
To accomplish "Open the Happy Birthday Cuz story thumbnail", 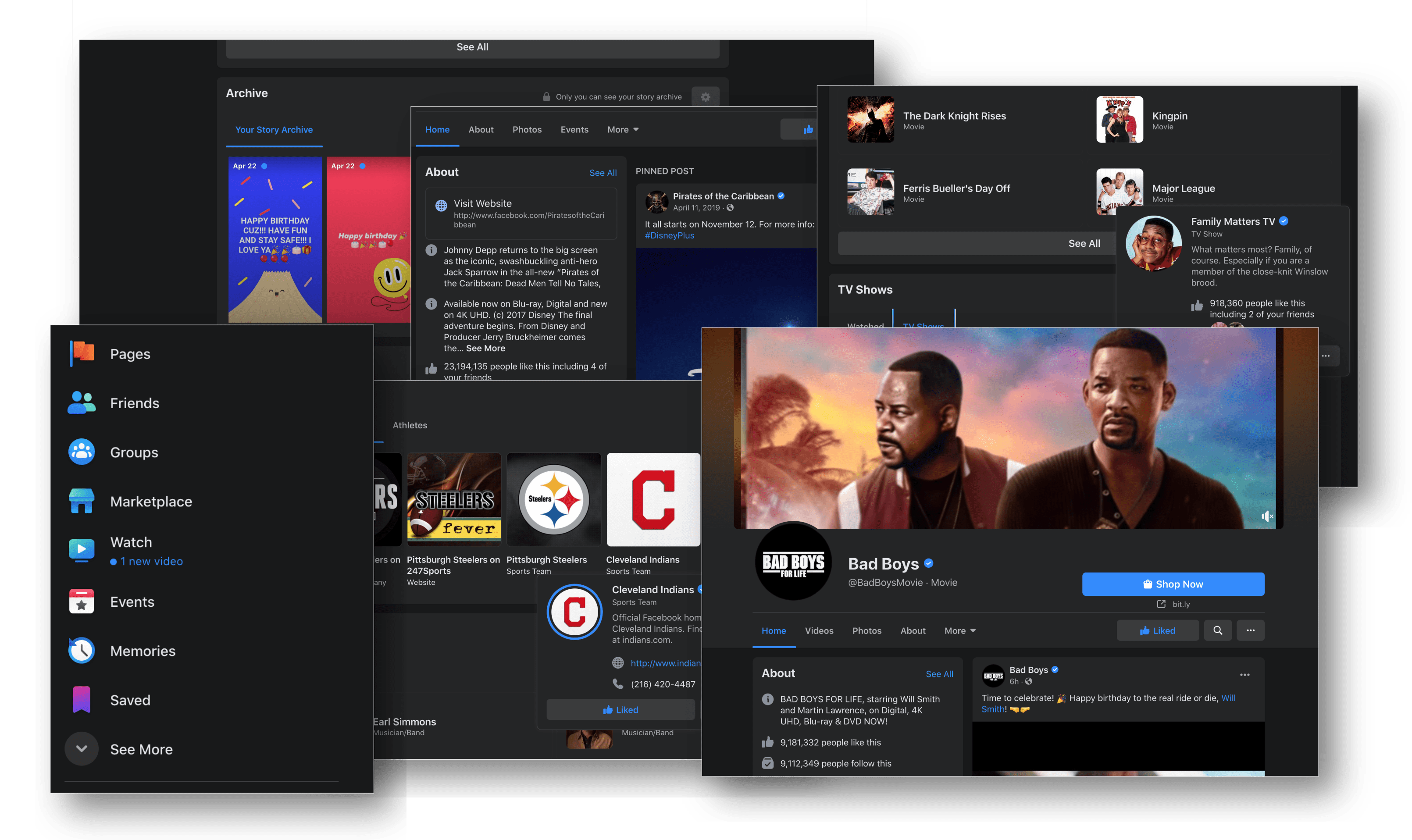I will (x=275, y=240).
